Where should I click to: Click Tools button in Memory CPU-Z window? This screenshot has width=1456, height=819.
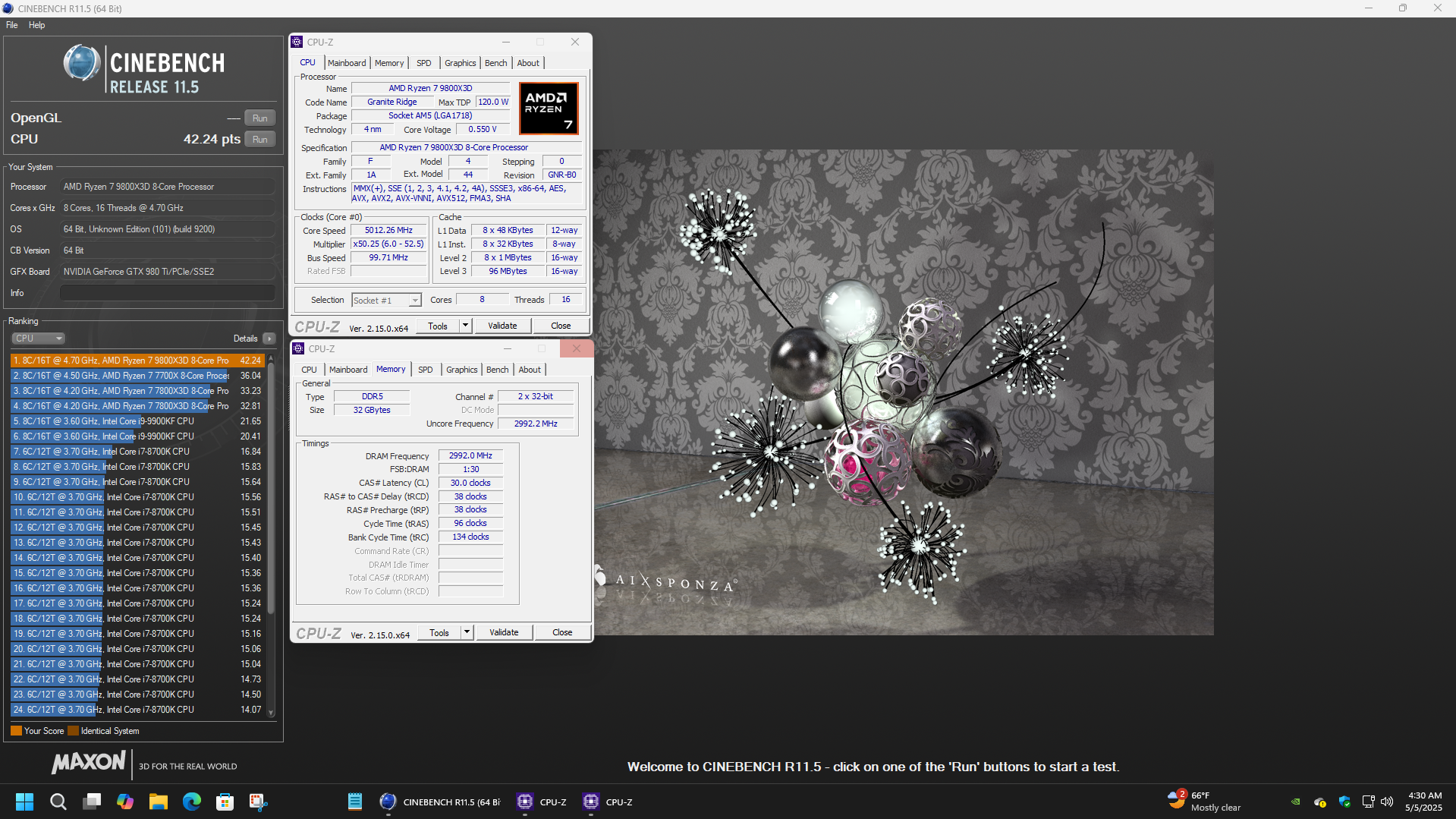tap(439, 632)
